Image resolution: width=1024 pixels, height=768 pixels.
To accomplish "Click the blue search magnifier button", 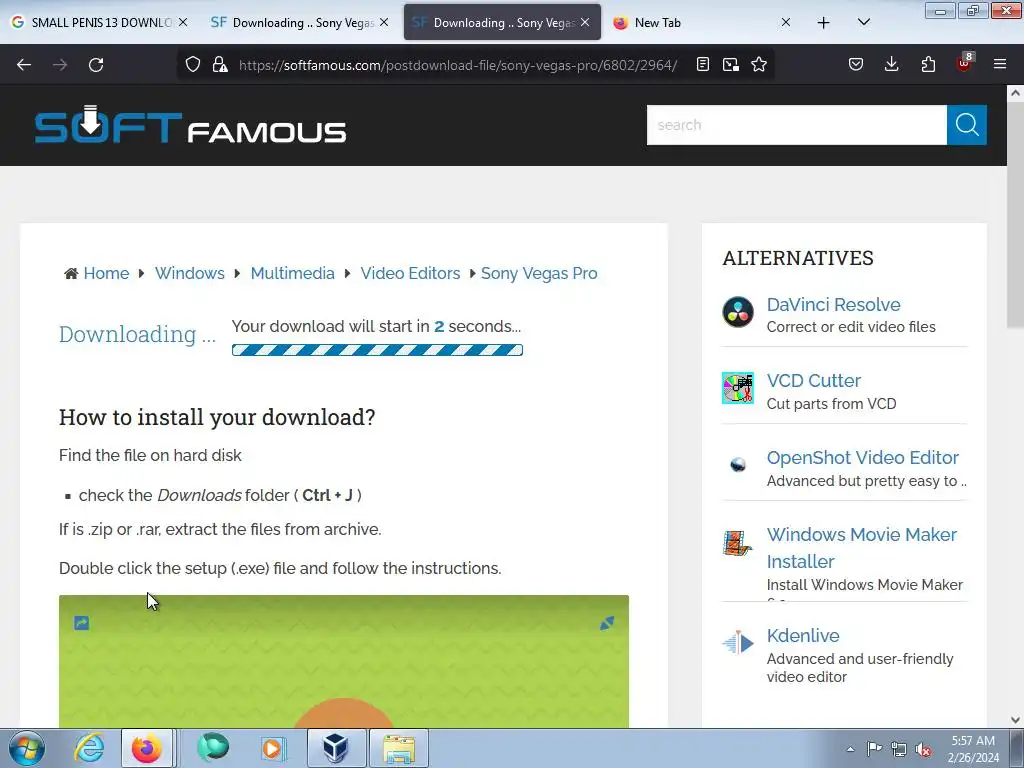I will click(967, 125).
